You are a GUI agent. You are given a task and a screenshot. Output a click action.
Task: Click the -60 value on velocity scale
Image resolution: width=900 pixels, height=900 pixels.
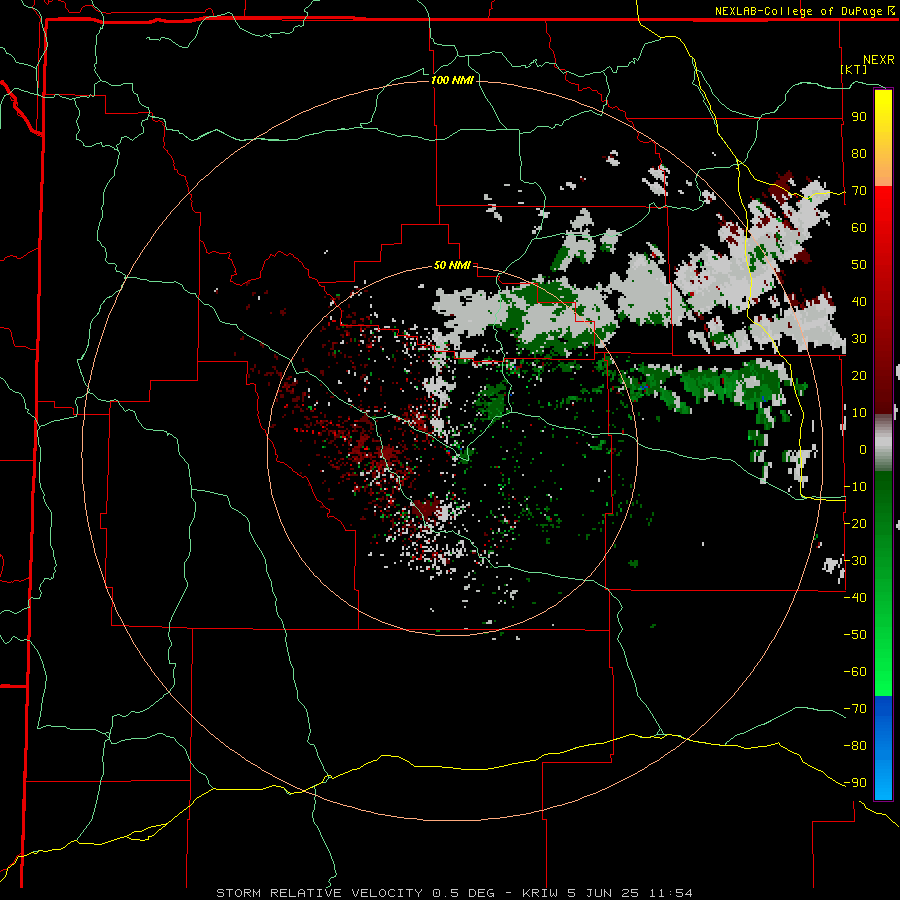(855, 672)
